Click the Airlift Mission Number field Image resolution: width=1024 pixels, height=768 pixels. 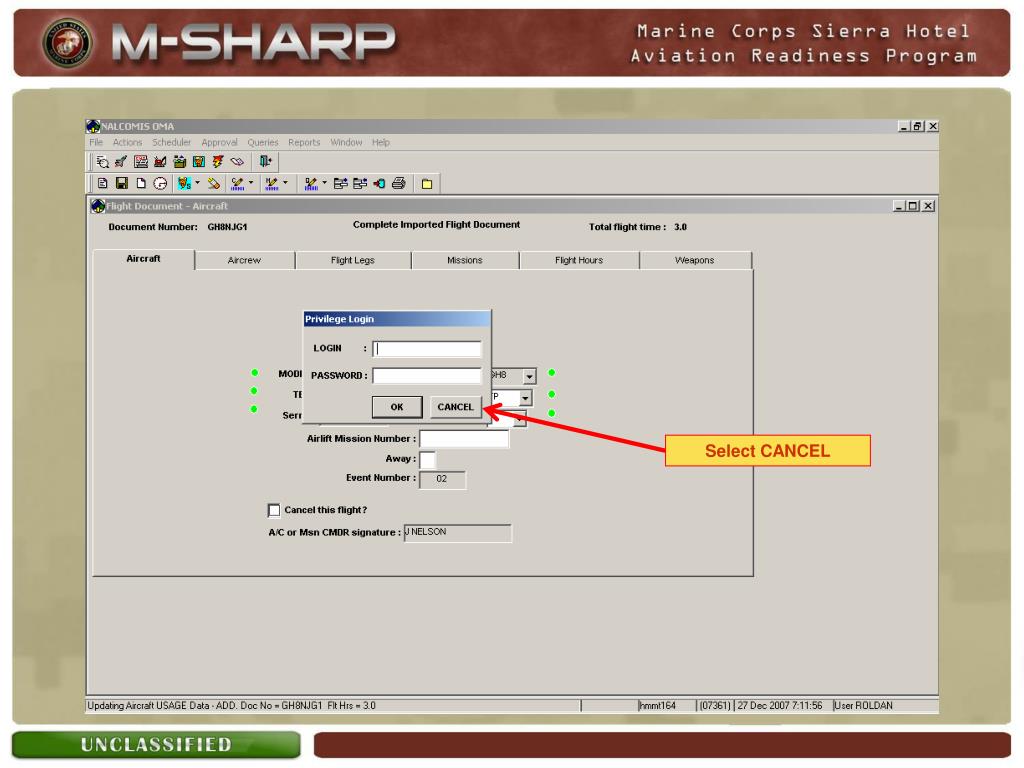click(464, 439)
